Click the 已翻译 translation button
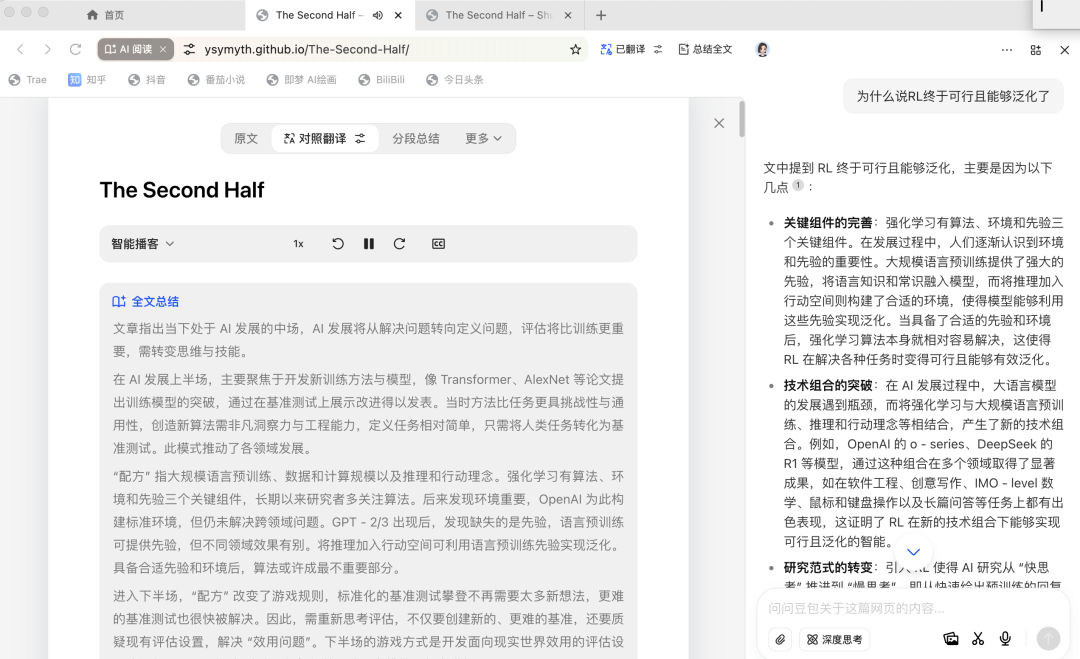 623,49
